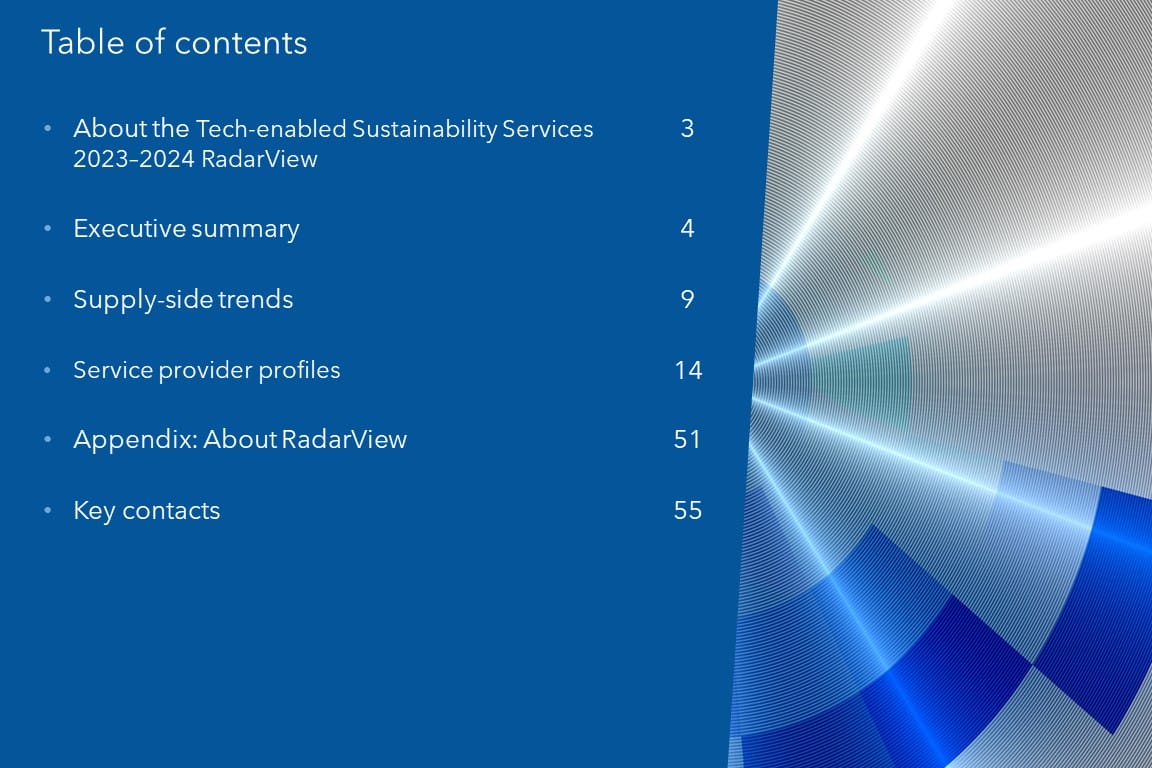This screenshot has height=768, width=1152.
Task: Go to the Executive summary section
Action: [x=186, y=229]
